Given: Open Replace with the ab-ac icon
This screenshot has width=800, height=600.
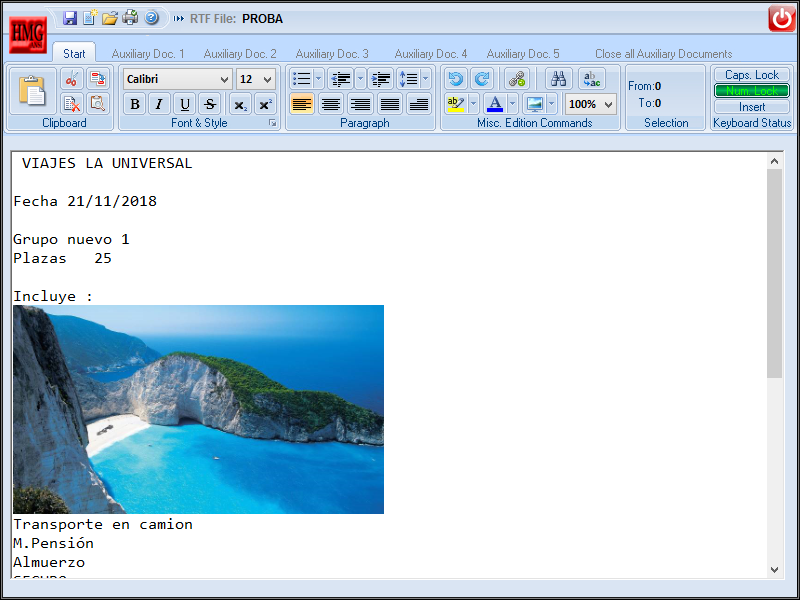Looking at the screenshot, I should (x=592, y=79).
